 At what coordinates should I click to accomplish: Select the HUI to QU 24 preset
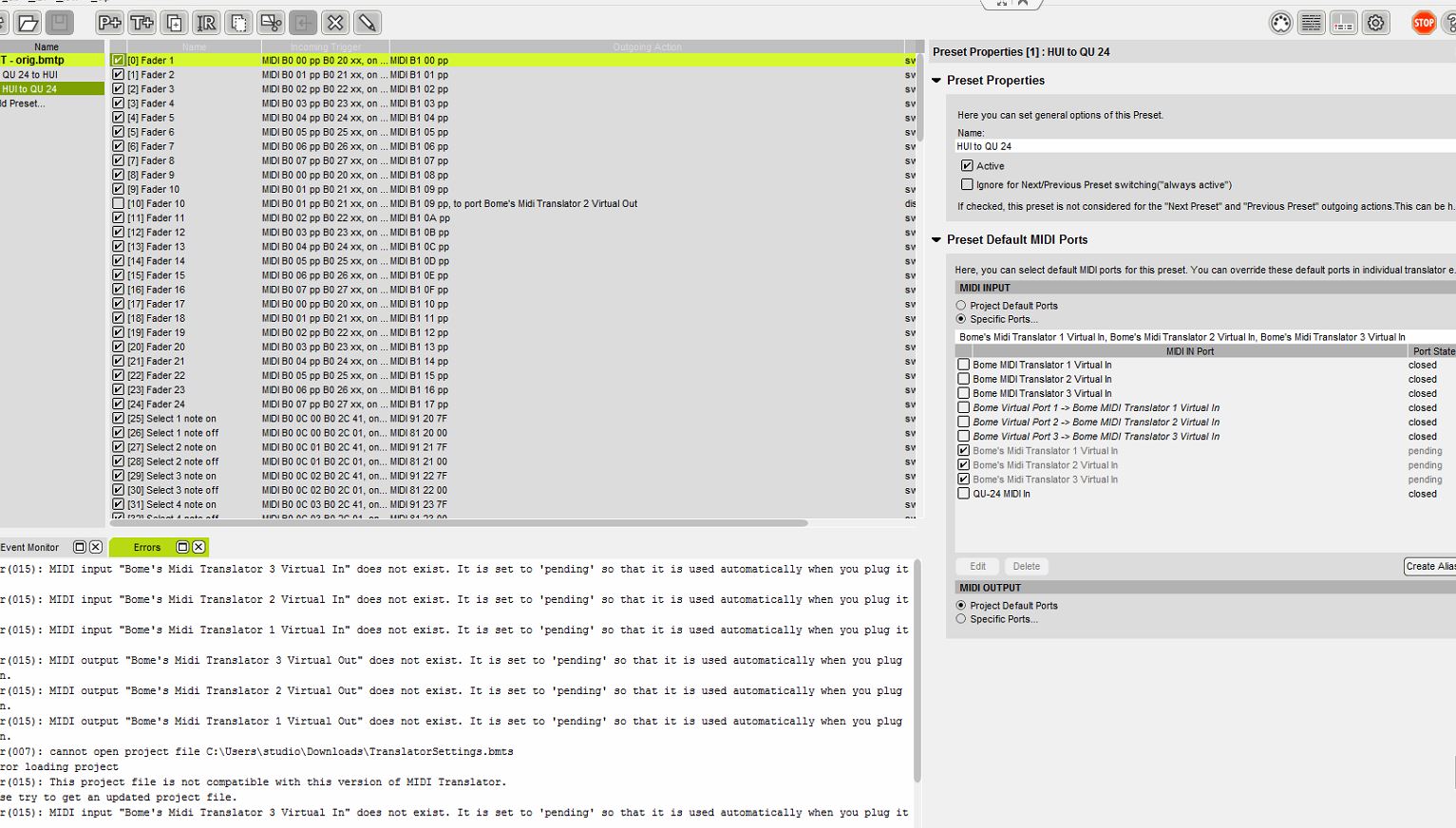click(x=51, y=88)
